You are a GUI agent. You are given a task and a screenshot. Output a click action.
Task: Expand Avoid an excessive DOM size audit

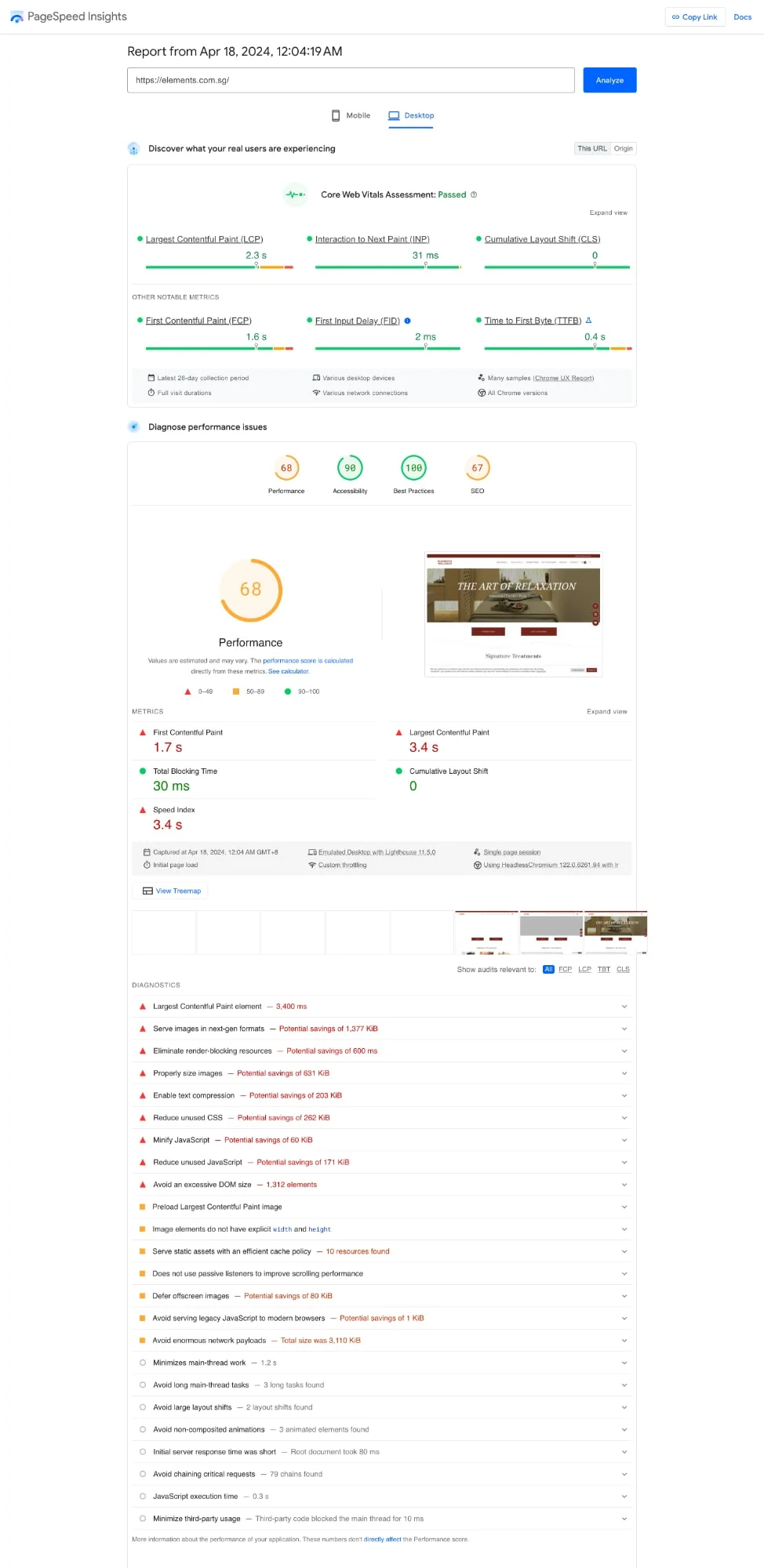[x=624, y=1185]
